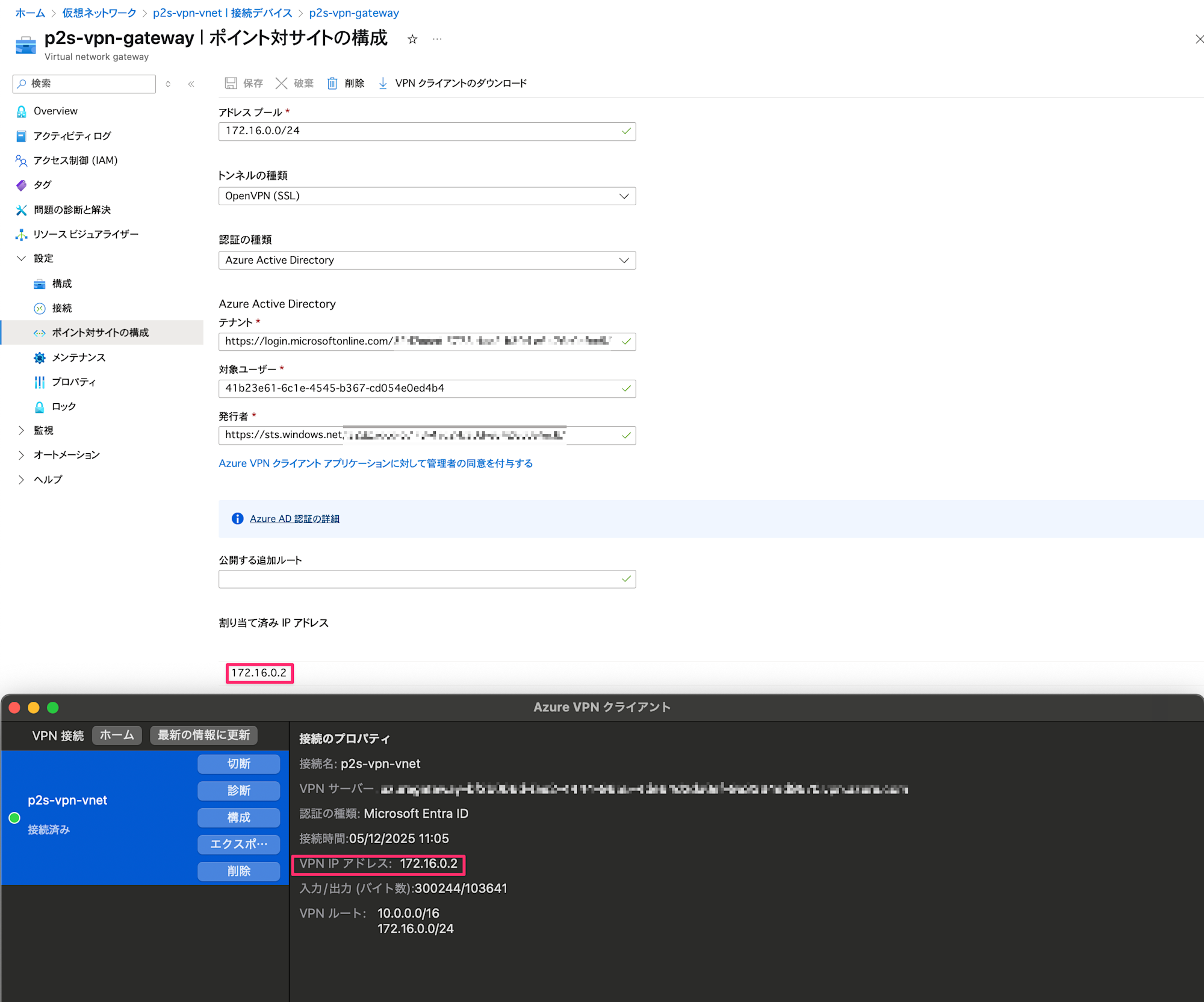Click the macOS yellow minimize button of VPN client
The image size is (1204, 1002).
[34, 708]
